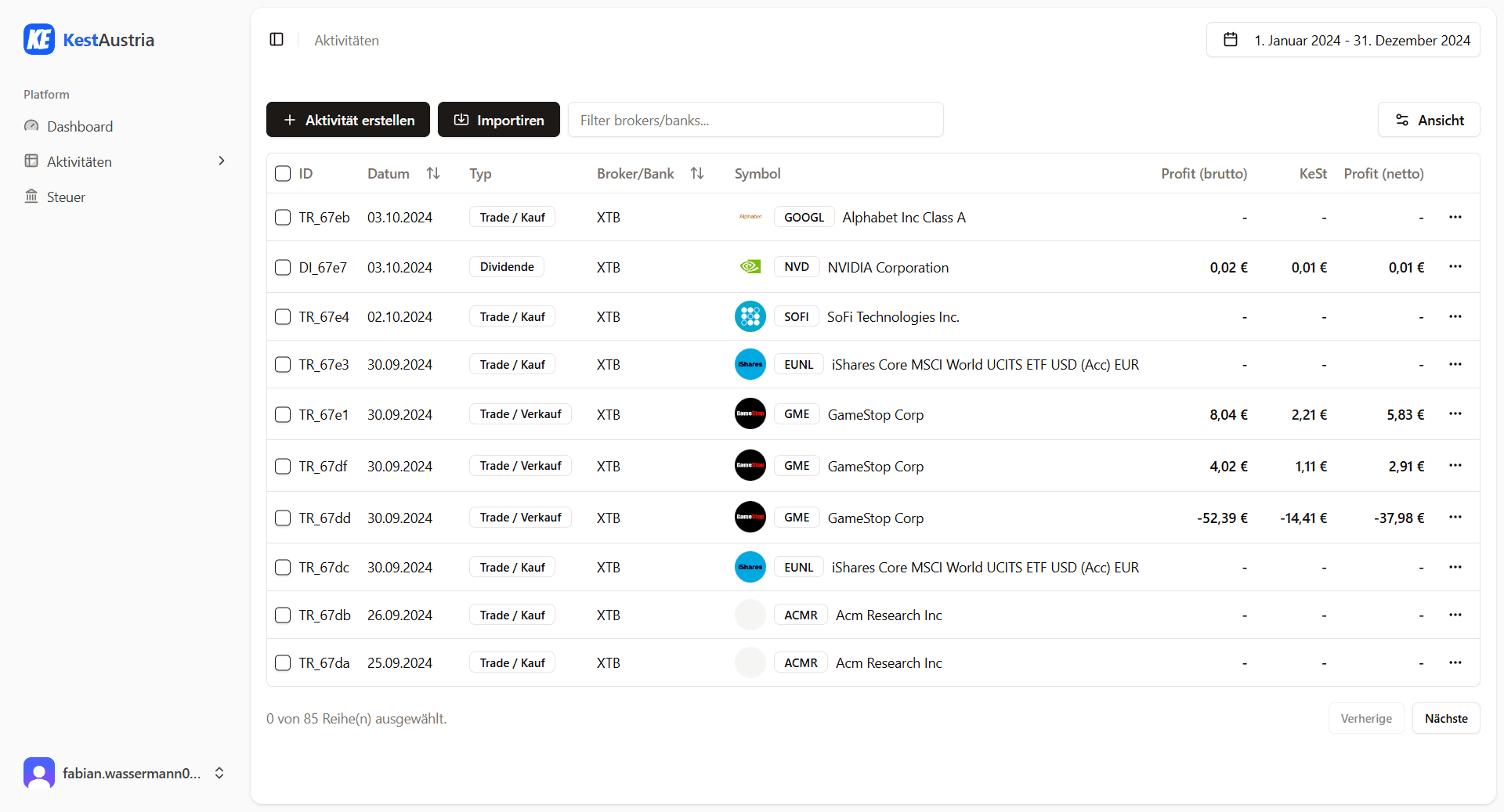Open row actions menu for TR_67e3
This screenshot has height=812, width=1504.
1455,364
